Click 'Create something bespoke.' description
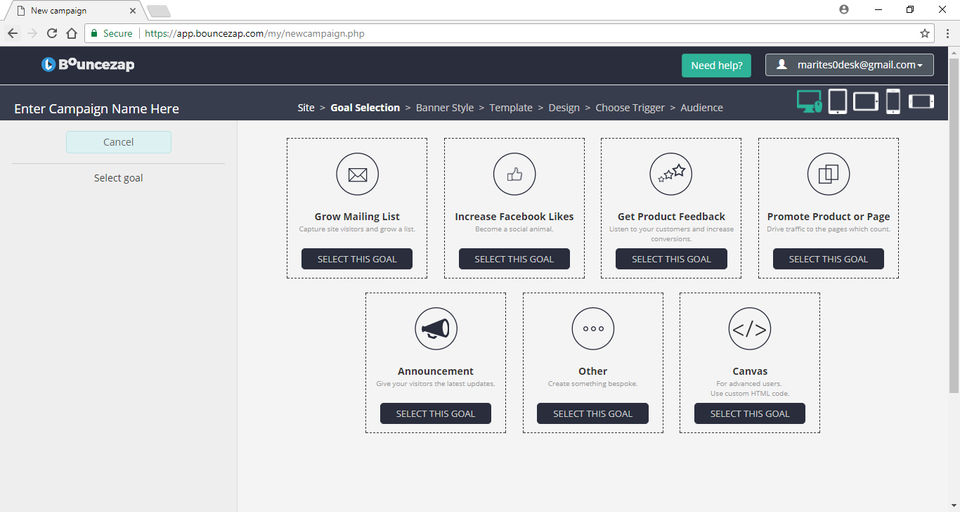 [593, 383]
